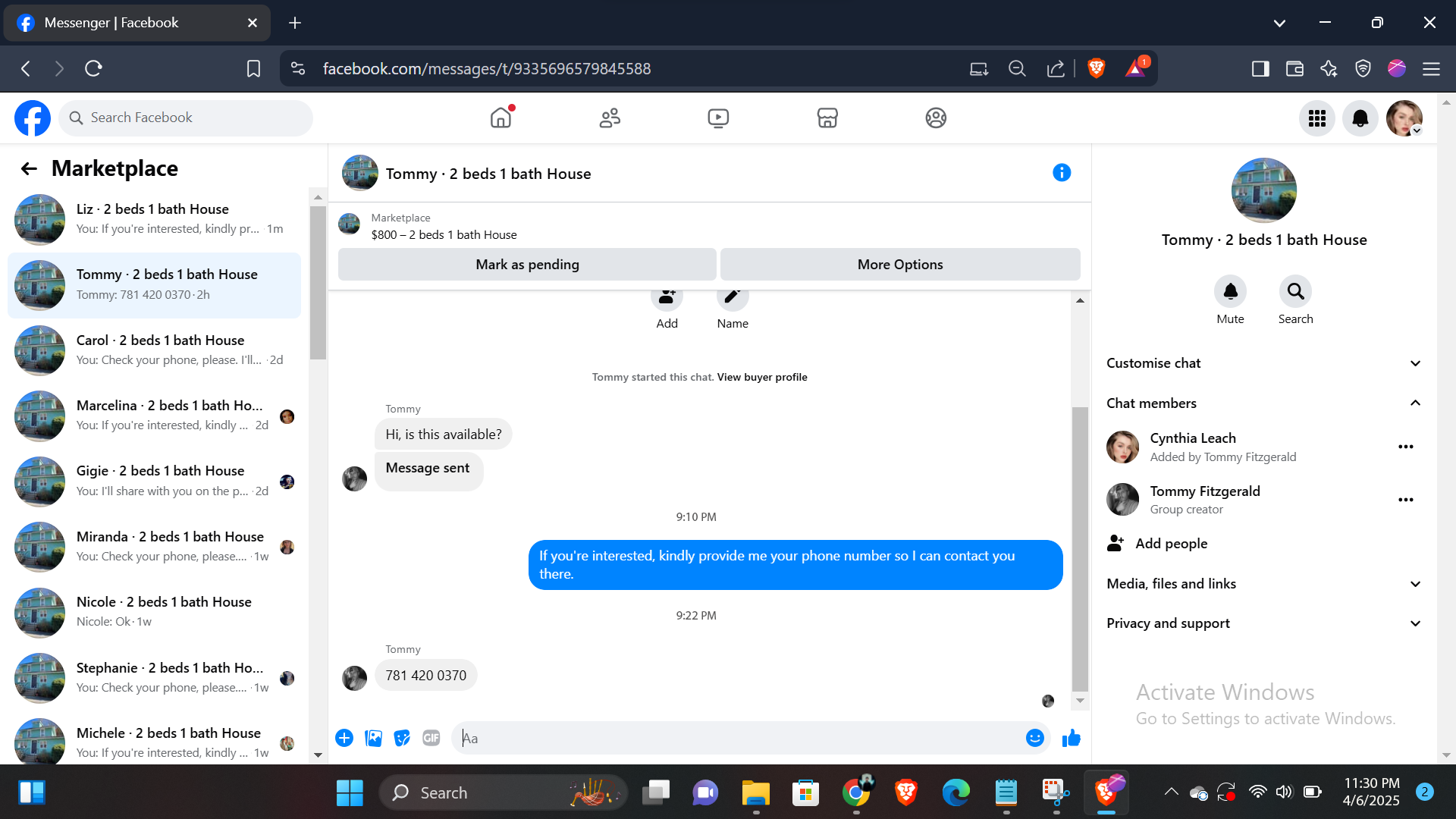Open Facebook Marketplace storefront icon

pos(827,118)
